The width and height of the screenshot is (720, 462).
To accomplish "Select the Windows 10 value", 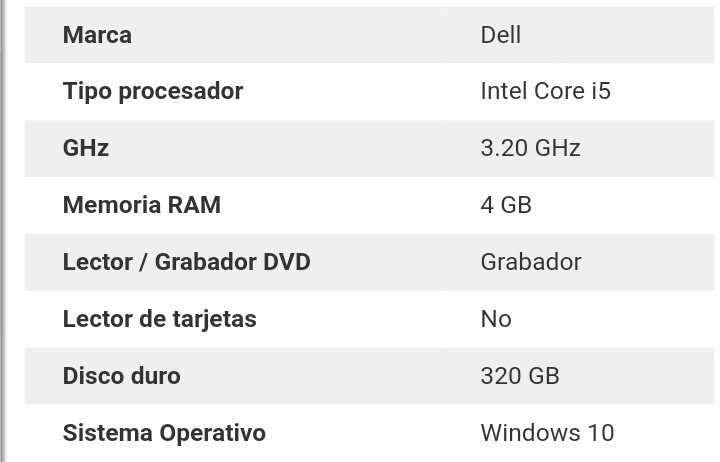I will [547, 433].
